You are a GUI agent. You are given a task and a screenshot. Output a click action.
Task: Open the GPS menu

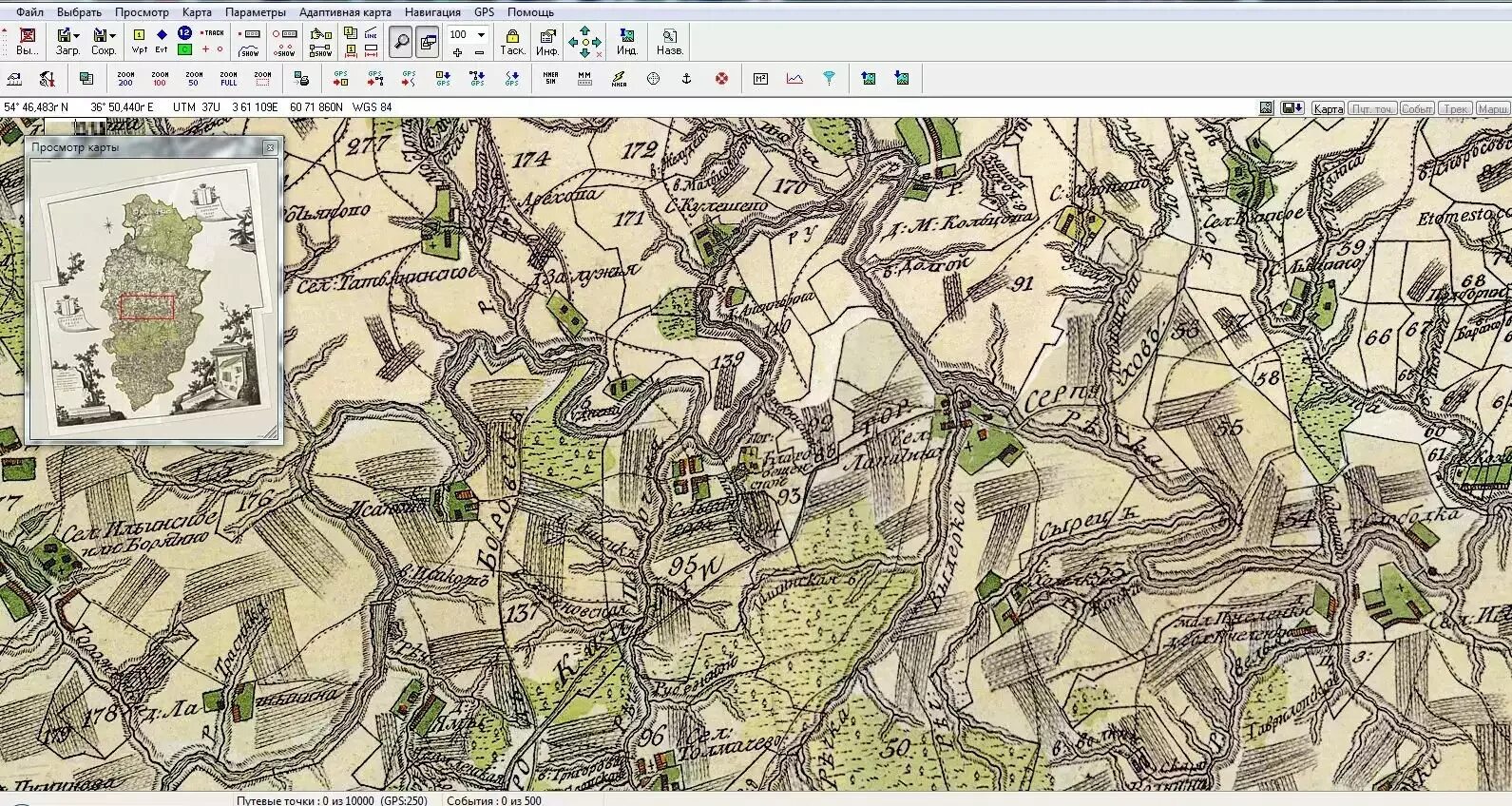[x=484, y=12]
